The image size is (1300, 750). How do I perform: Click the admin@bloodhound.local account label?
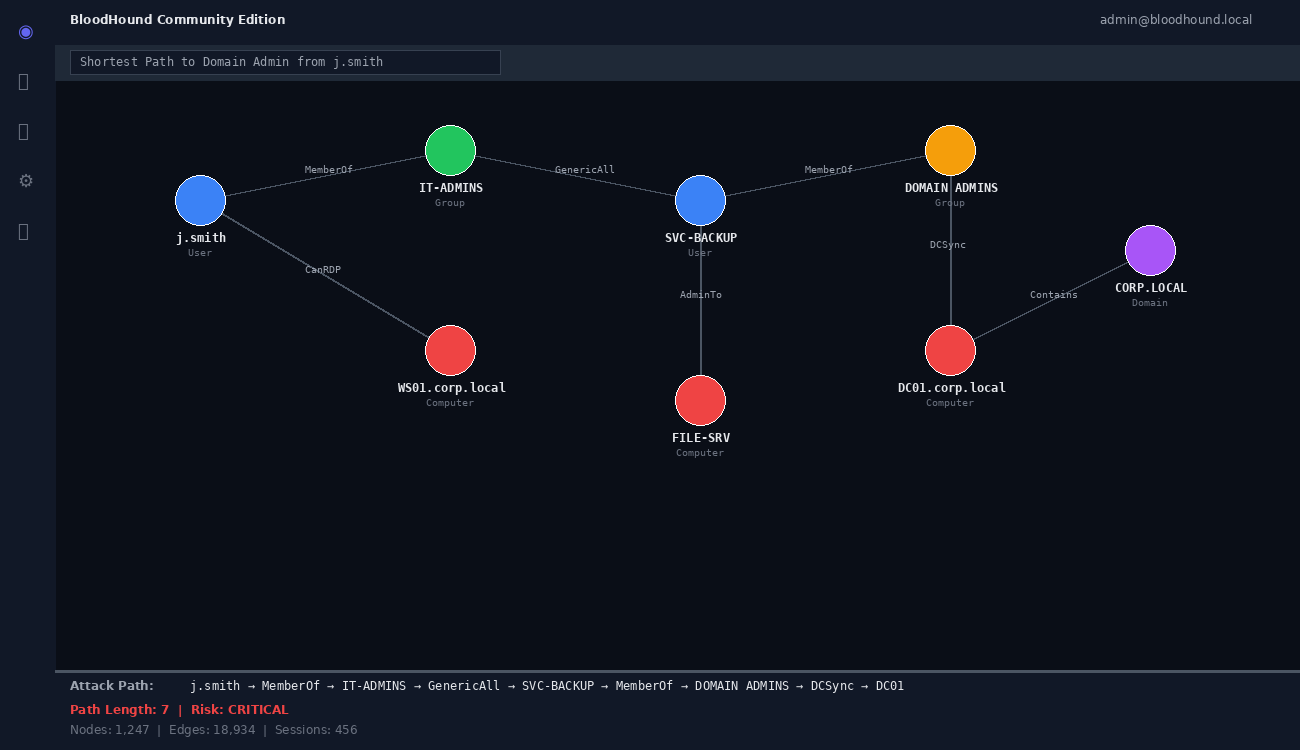pyautogui.click(x=1176, y=20)
